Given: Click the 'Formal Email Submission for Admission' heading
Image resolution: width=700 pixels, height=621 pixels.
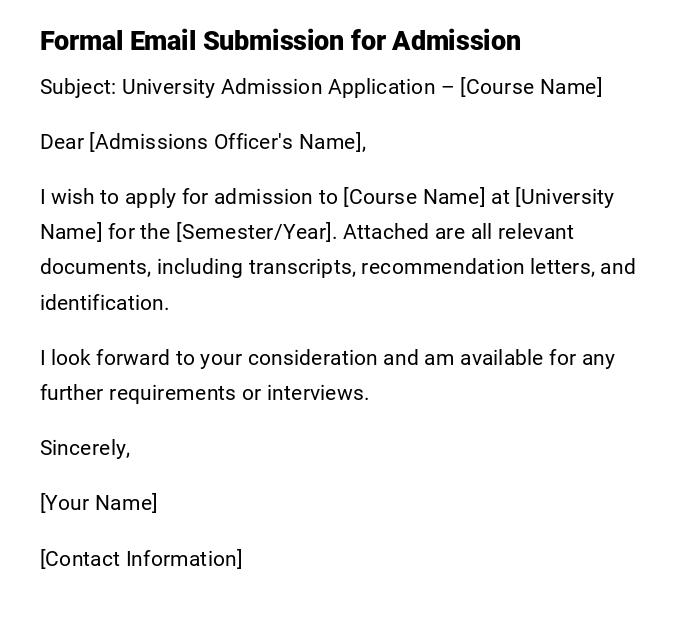Looking at the screenshot, I should pyautogui.click(x=280, y=41).
